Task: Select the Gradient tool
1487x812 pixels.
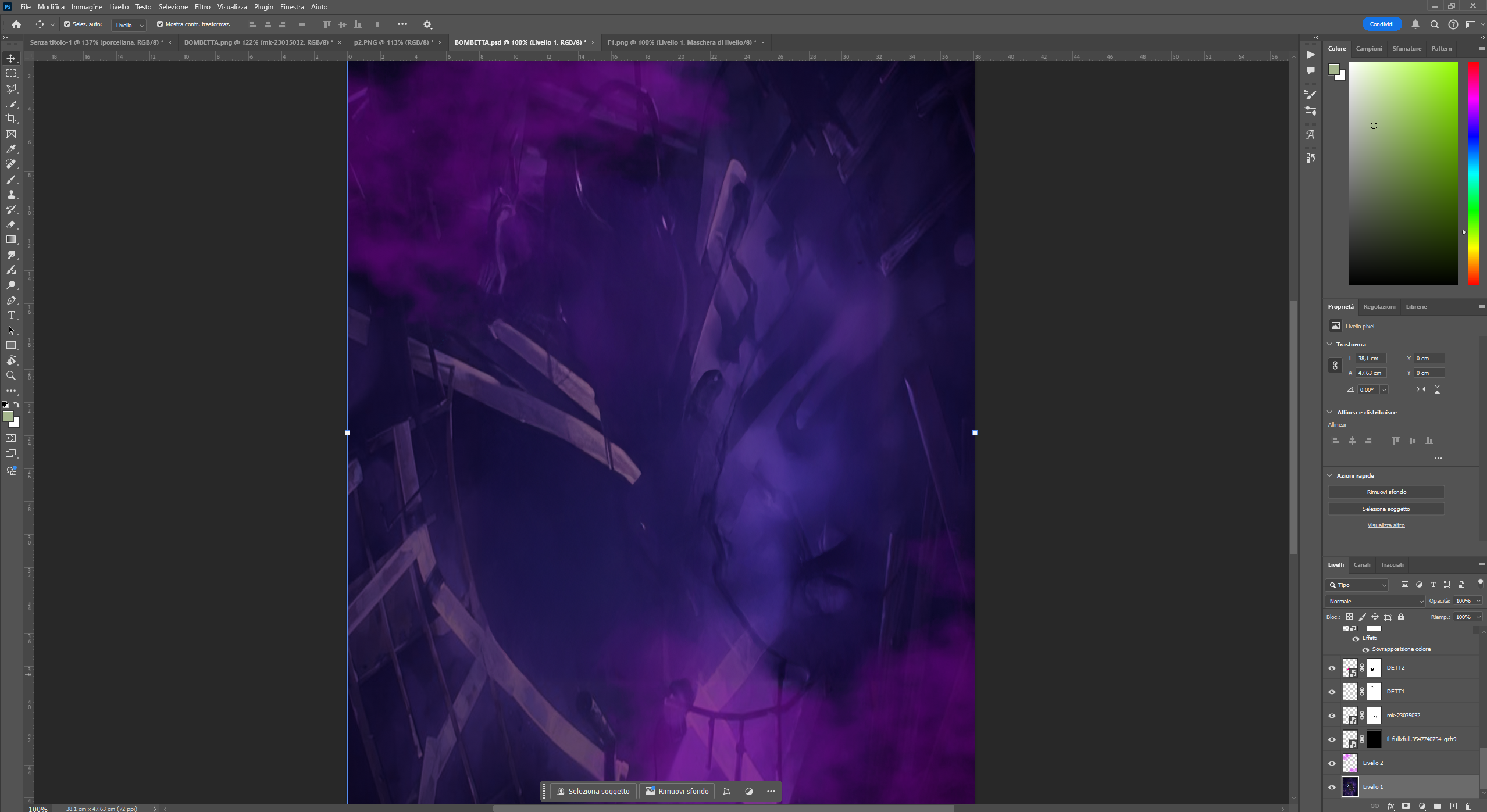Action: click(11, 239)
